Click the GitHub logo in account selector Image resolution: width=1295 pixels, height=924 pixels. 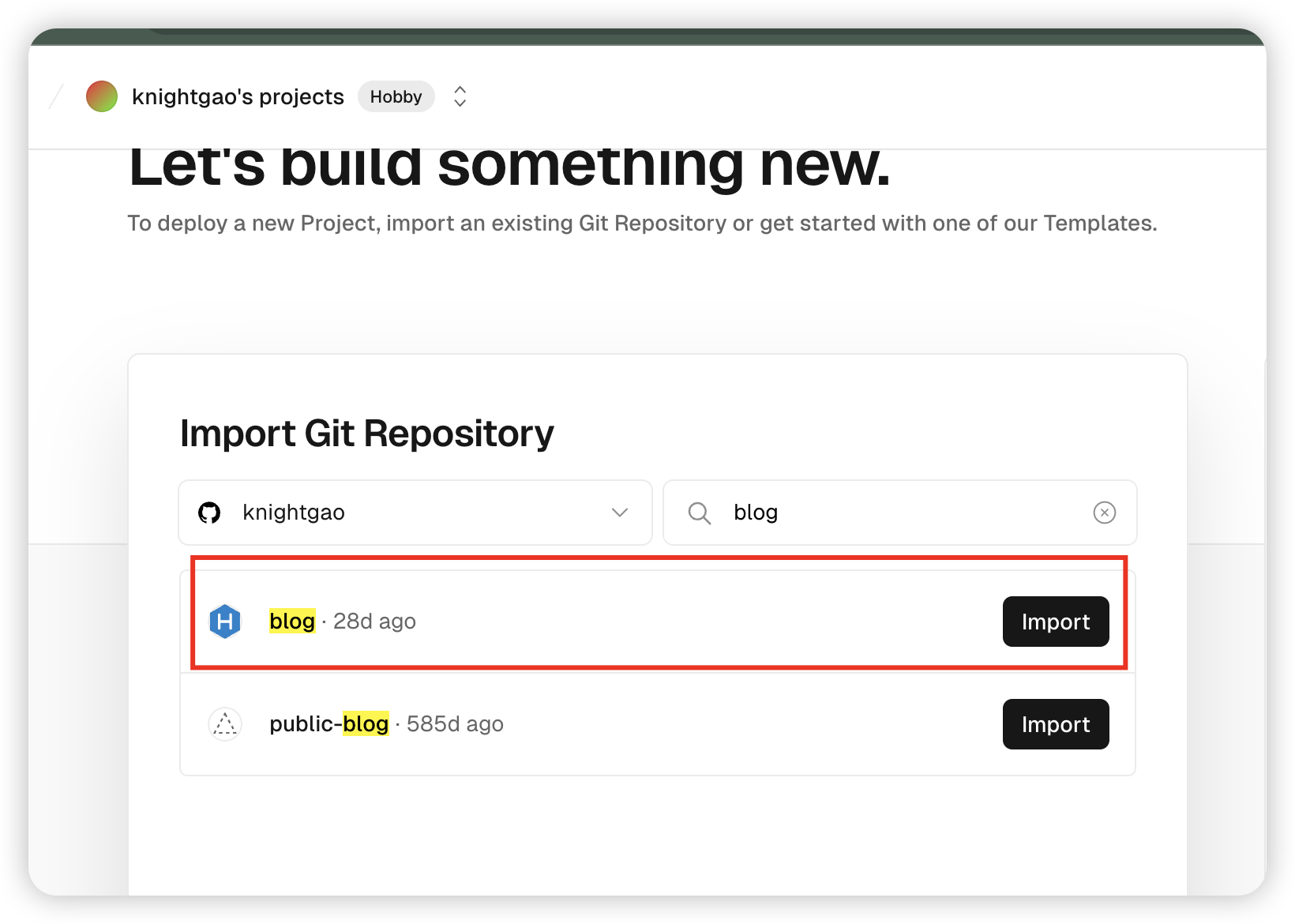point(209,513)
